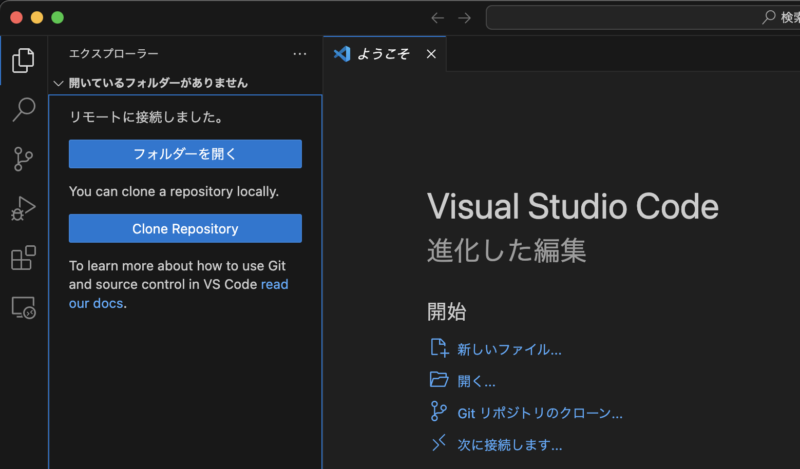Open the Extensions view
800x469 pixels.
tap(23, 258)
